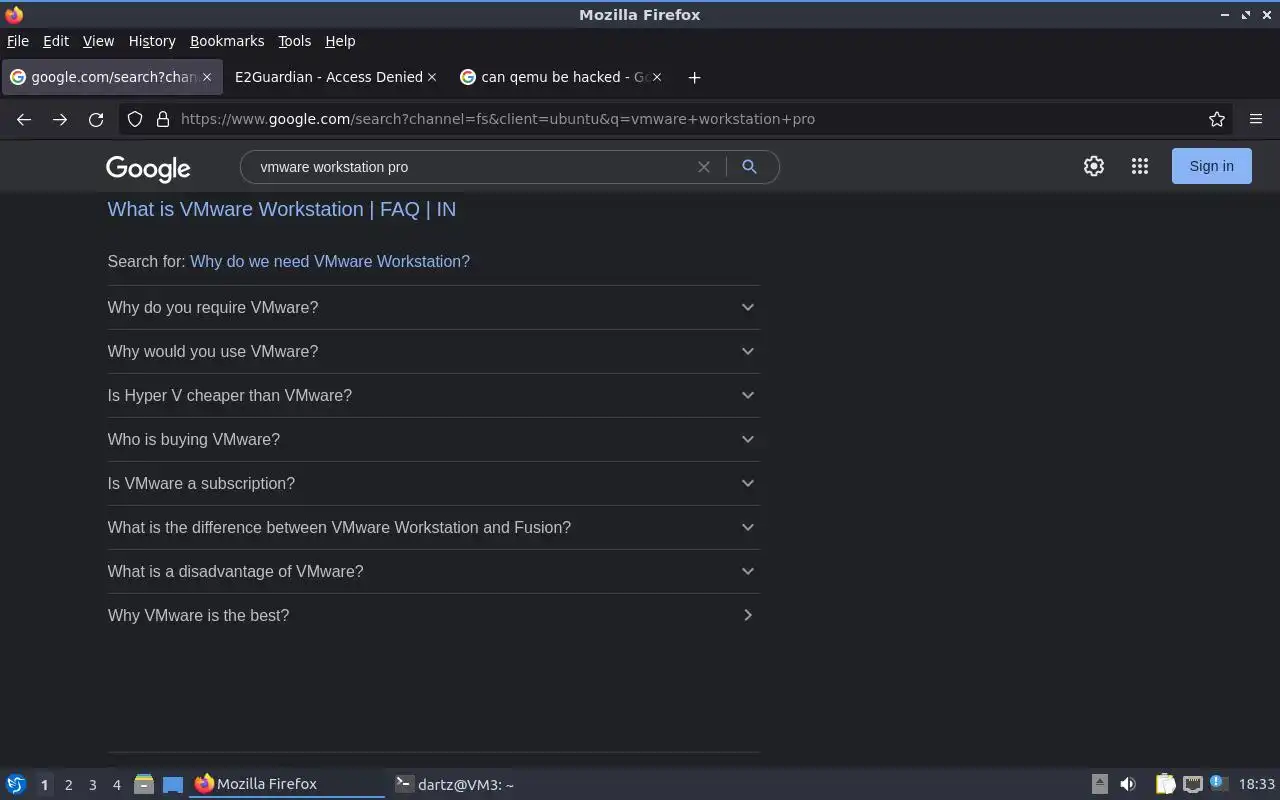Clear the Google search box
Viewport: 1280px width, 800px height.
704,167
